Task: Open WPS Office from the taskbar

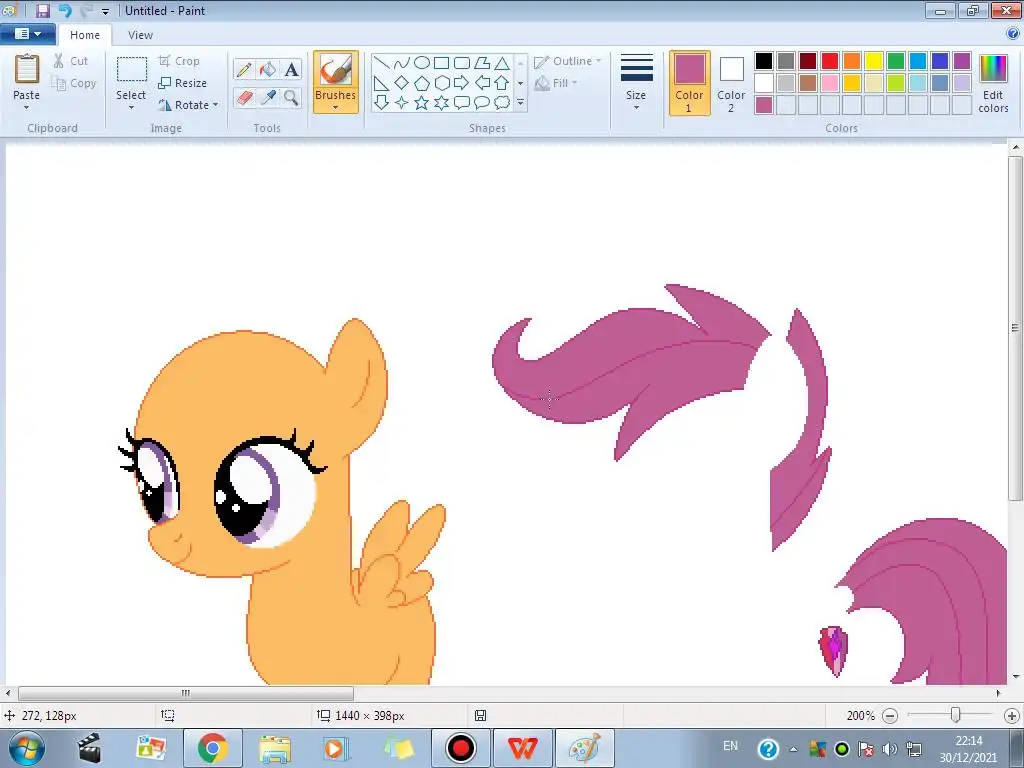Action: coord(523,748)
